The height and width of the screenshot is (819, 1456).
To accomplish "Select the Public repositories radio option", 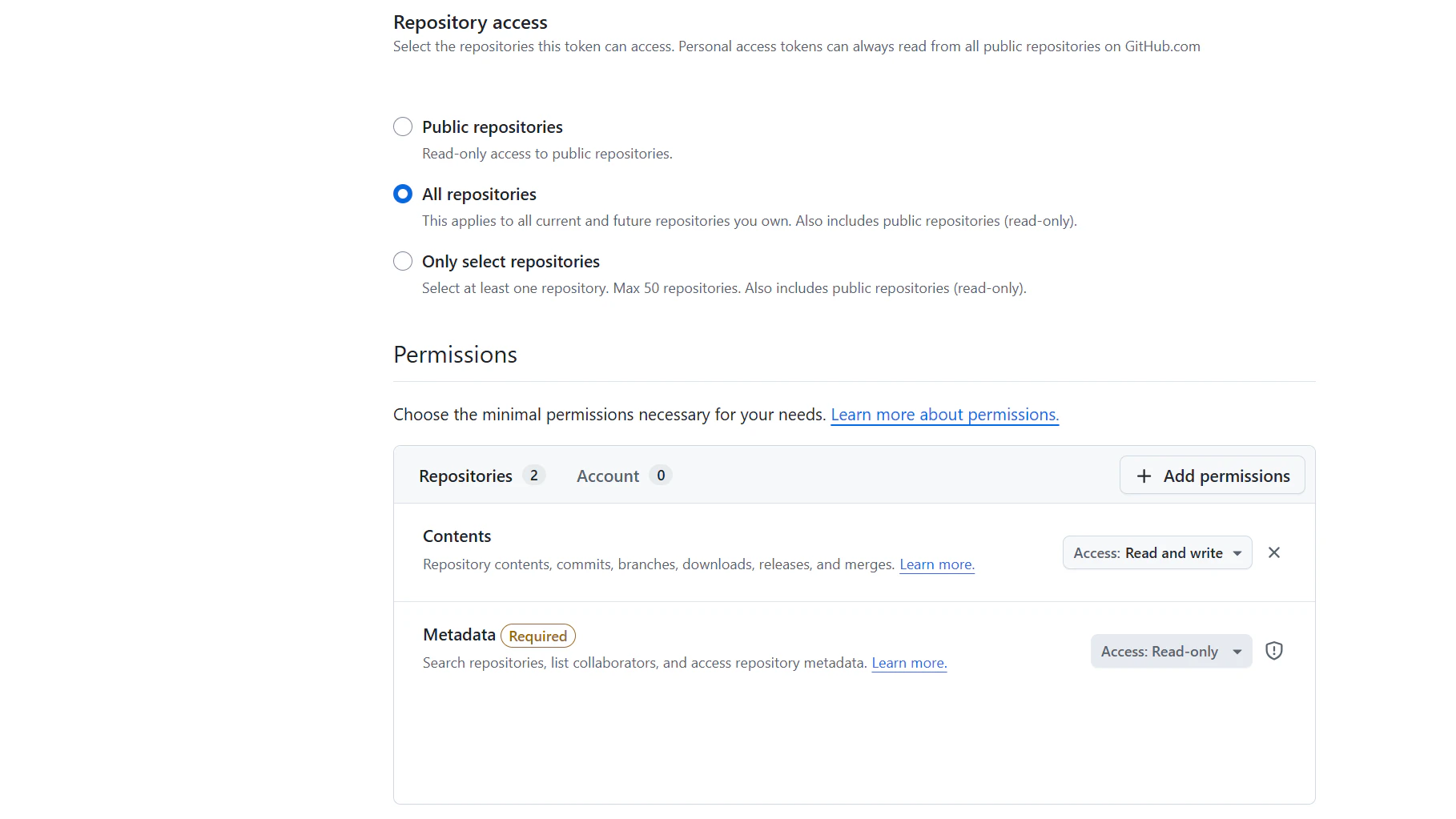I will pyautogui.click(x=403, y=126).
